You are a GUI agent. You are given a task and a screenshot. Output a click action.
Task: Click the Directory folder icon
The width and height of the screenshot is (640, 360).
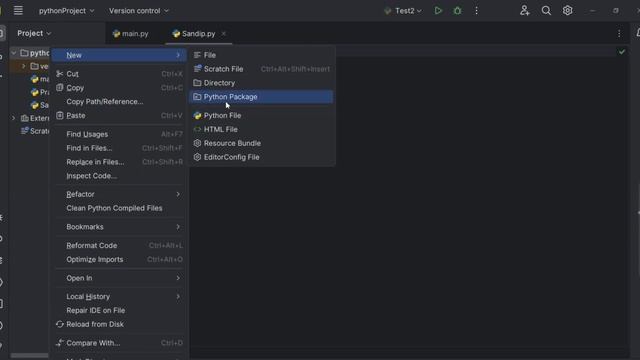click(x=197, y=83)
